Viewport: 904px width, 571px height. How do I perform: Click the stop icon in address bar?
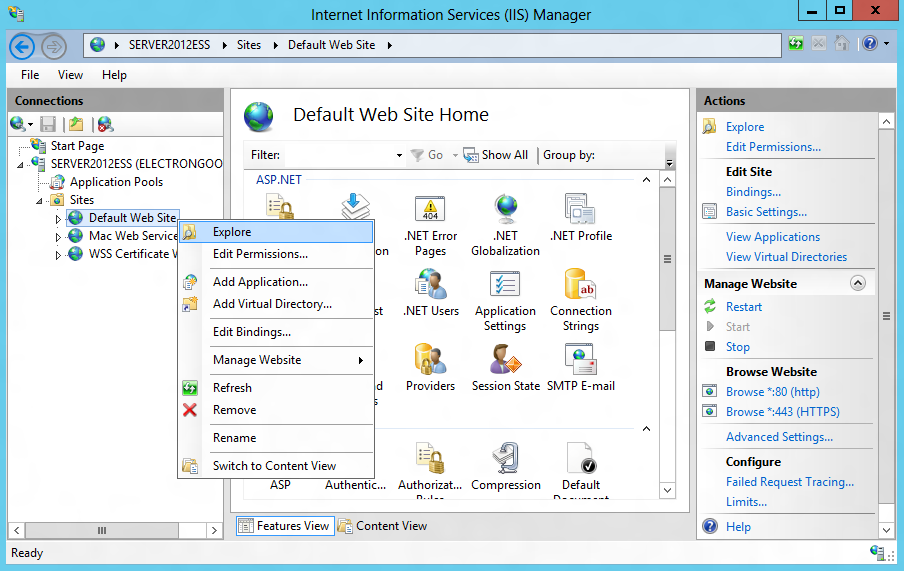tap(819, 43)
